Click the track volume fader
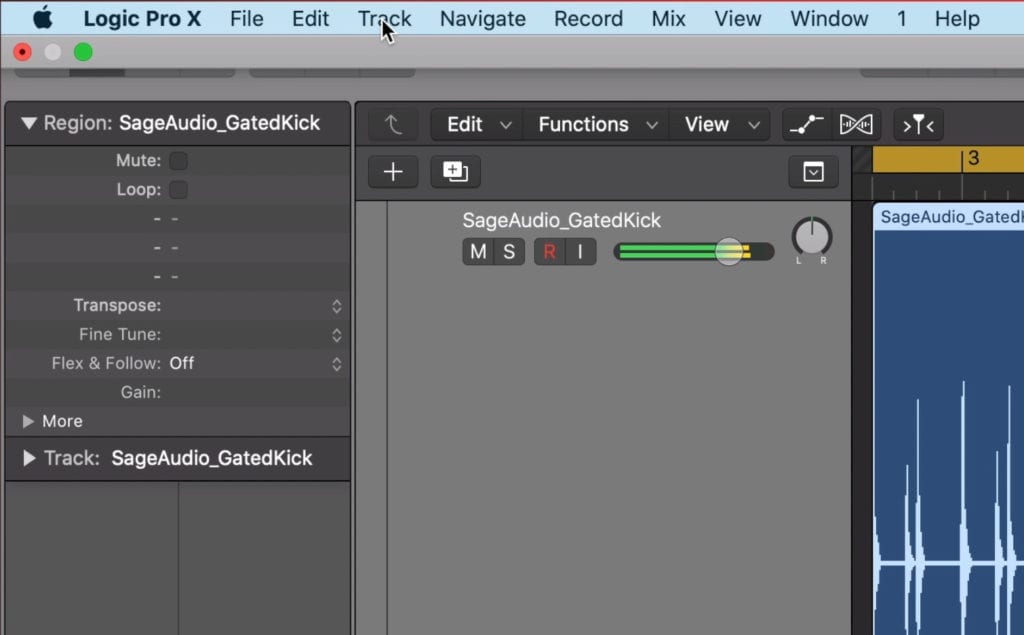 pos(729,252)
